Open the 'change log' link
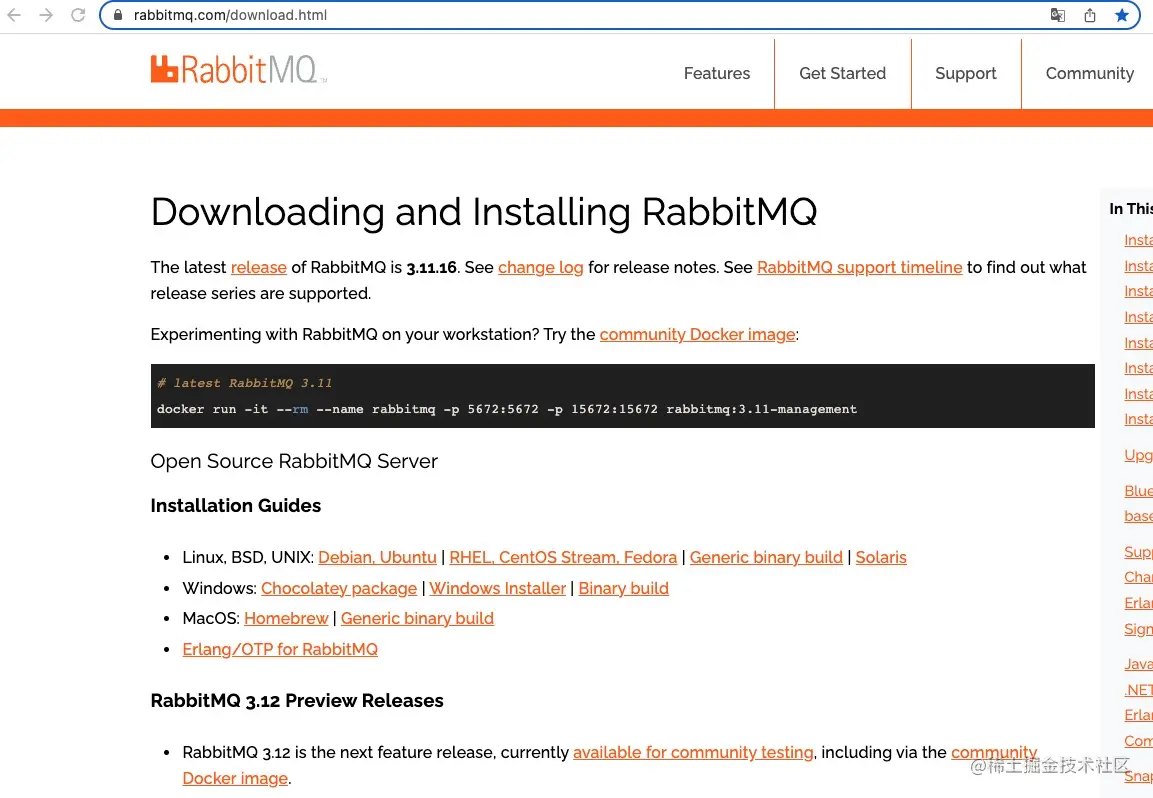Screen dimensions: 1153x798 [540, 268]
